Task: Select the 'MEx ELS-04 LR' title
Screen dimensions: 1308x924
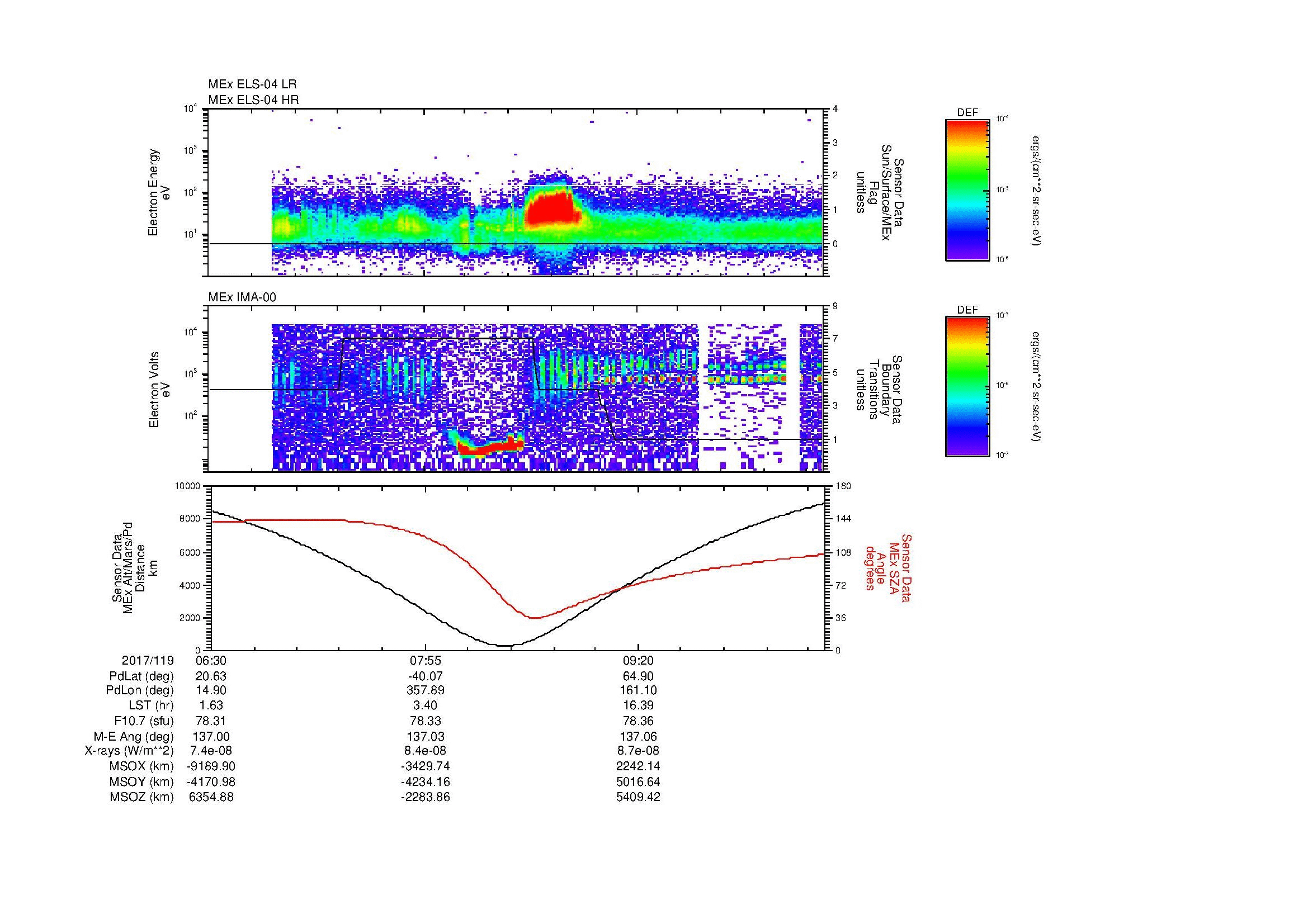Action: pyautogui.click(x=252, y=84)
